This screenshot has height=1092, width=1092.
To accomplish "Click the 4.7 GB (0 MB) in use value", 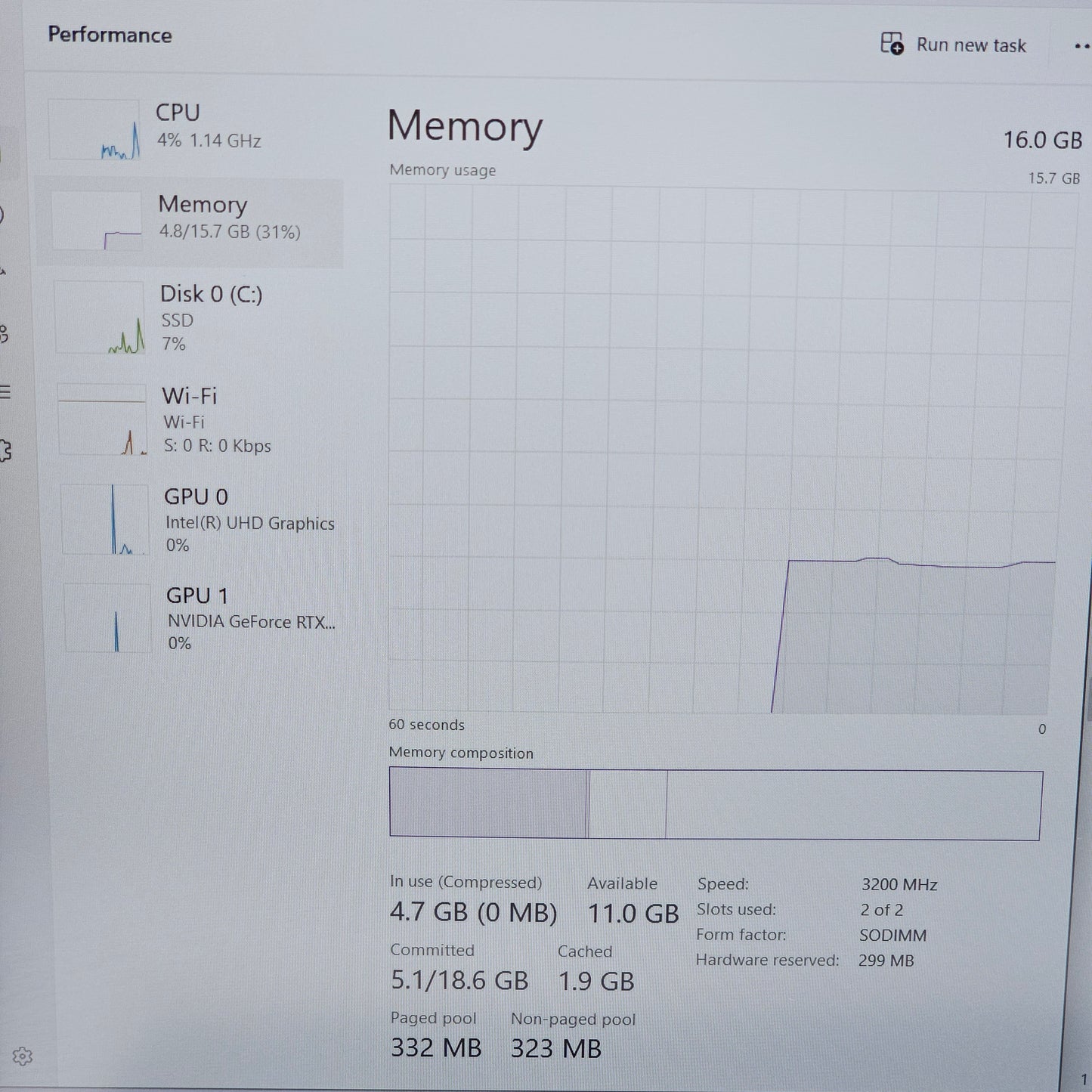I will point(473,912).
